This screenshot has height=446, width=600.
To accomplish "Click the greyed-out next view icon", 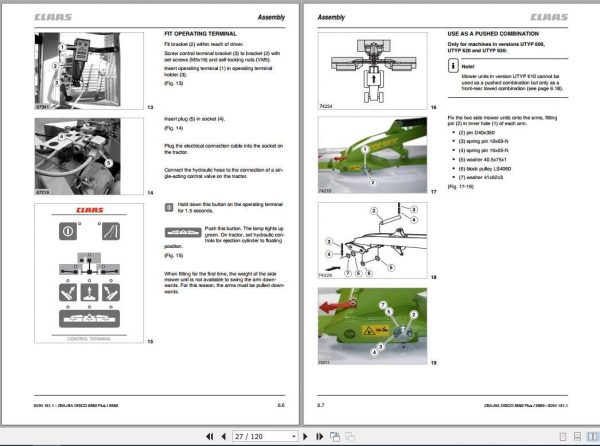I will point(350,436).
